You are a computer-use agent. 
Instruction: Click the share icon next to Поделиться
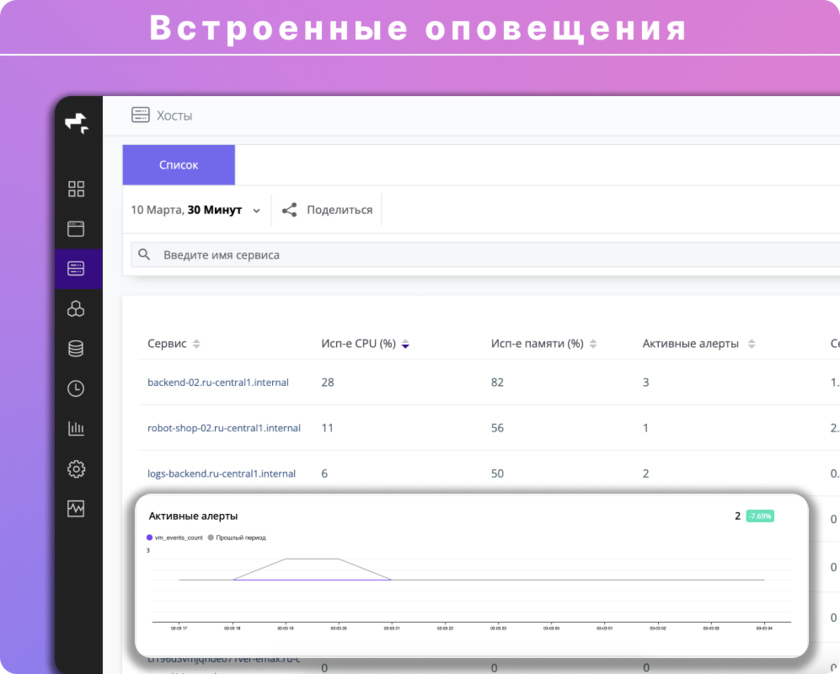pos(290,210)
